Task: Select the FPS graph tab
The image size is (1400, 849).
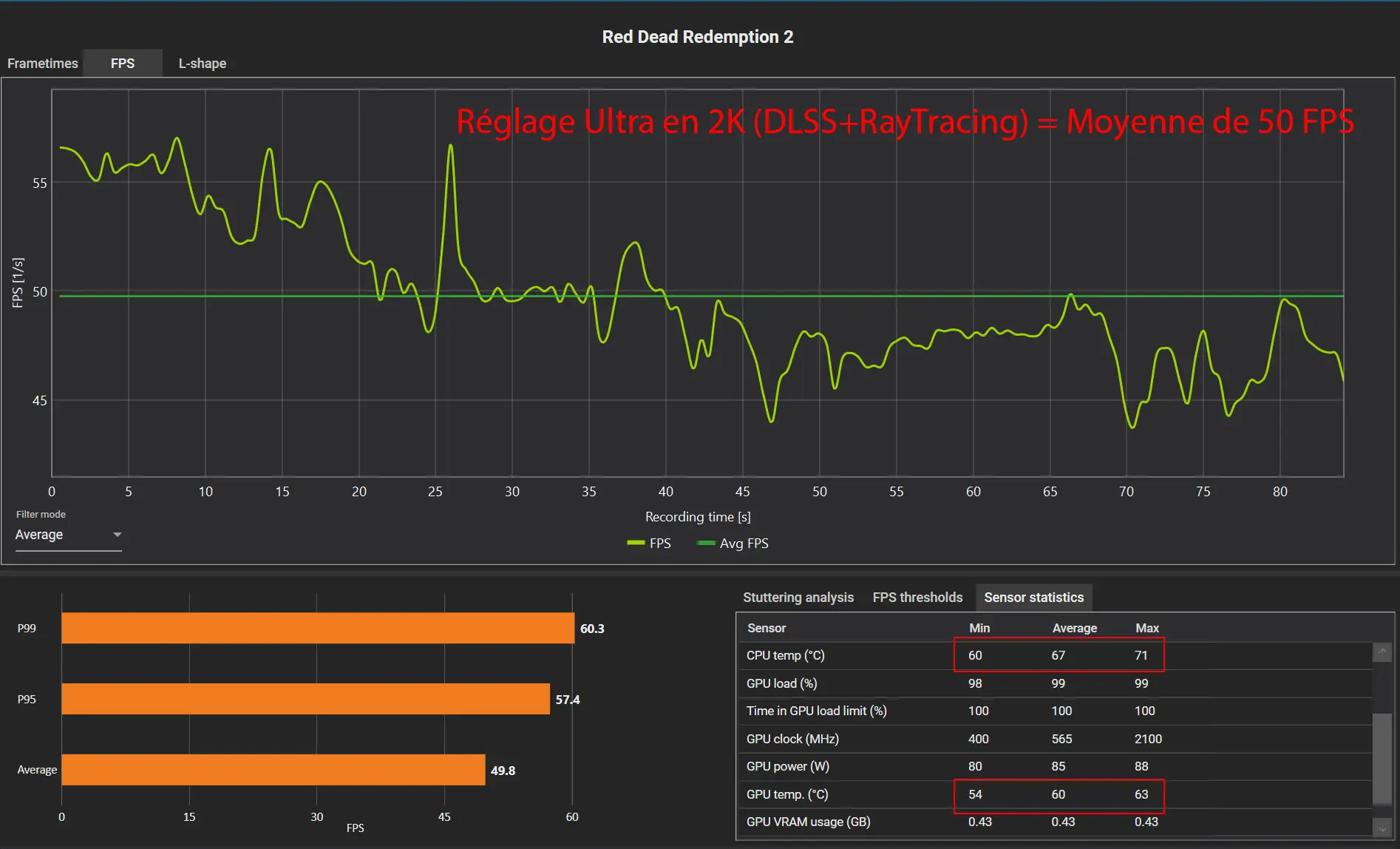Action: click(123, 64)
